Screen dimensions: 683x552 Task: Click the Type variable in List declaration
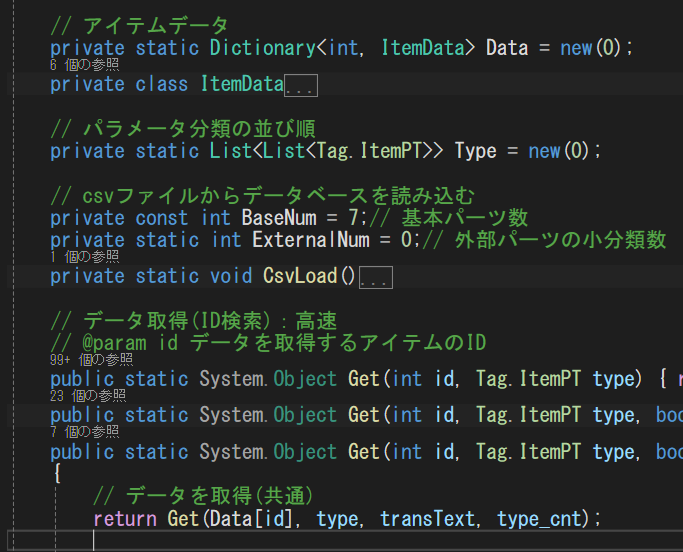point(475,151)
